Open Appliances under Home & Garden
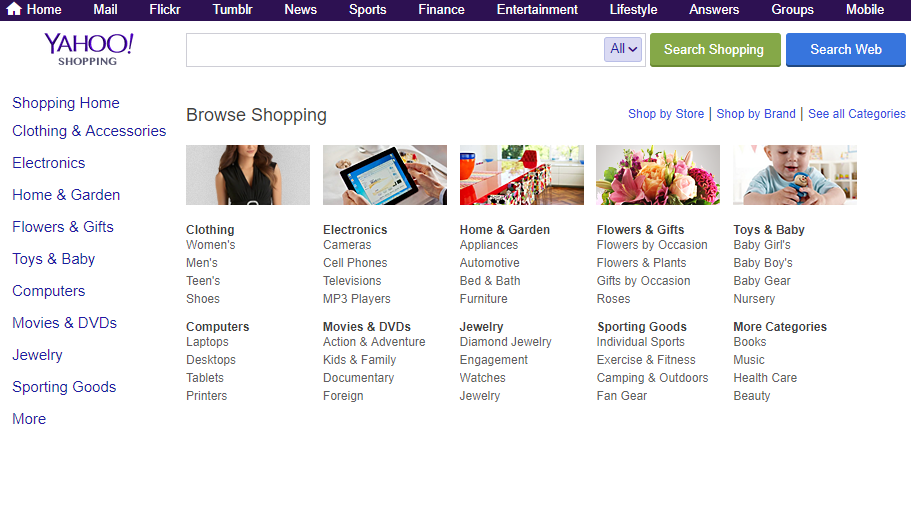 (489, 245)
